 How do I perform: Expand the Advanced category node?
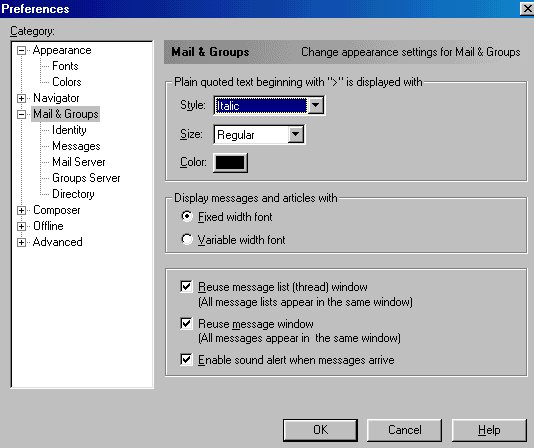21,243
